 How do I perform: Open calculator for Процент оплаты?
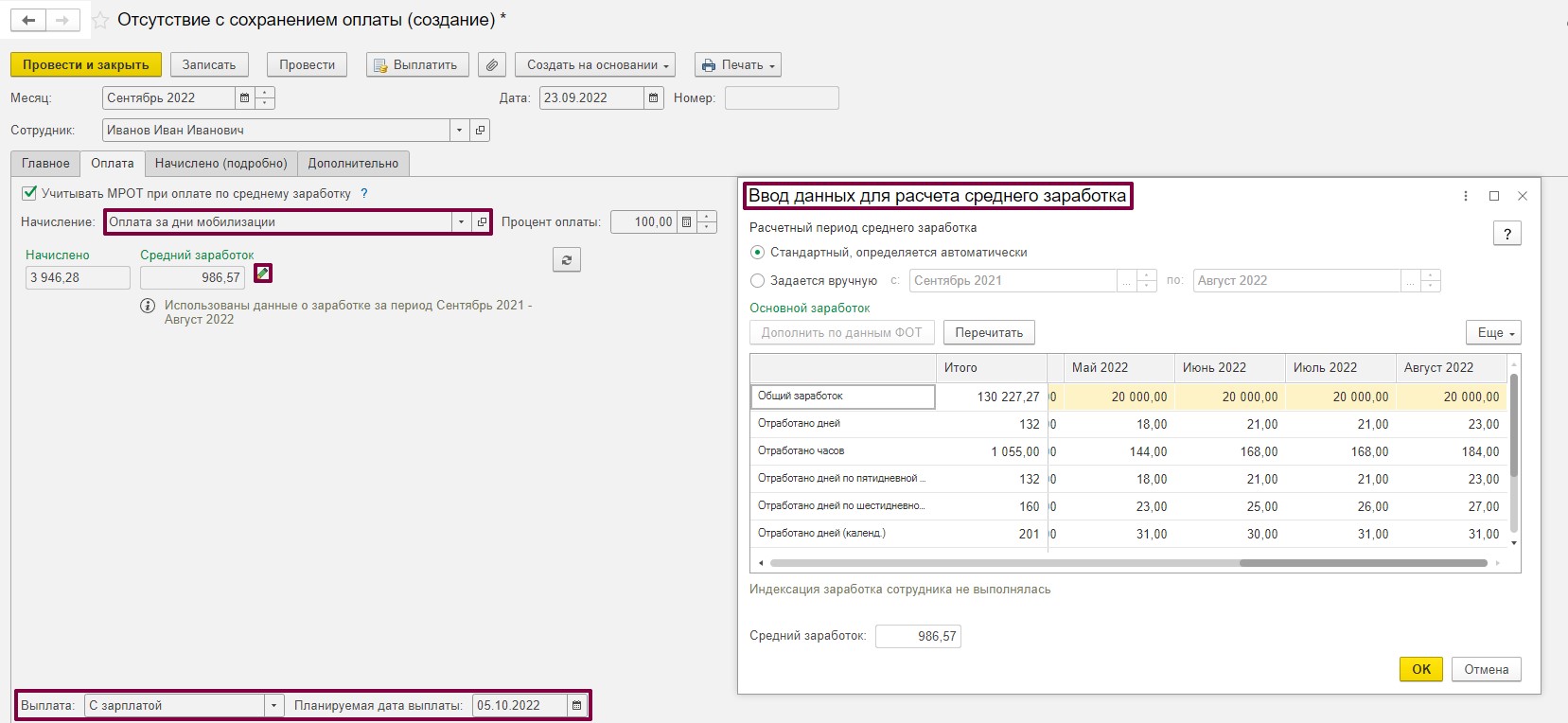click(687, 221)
